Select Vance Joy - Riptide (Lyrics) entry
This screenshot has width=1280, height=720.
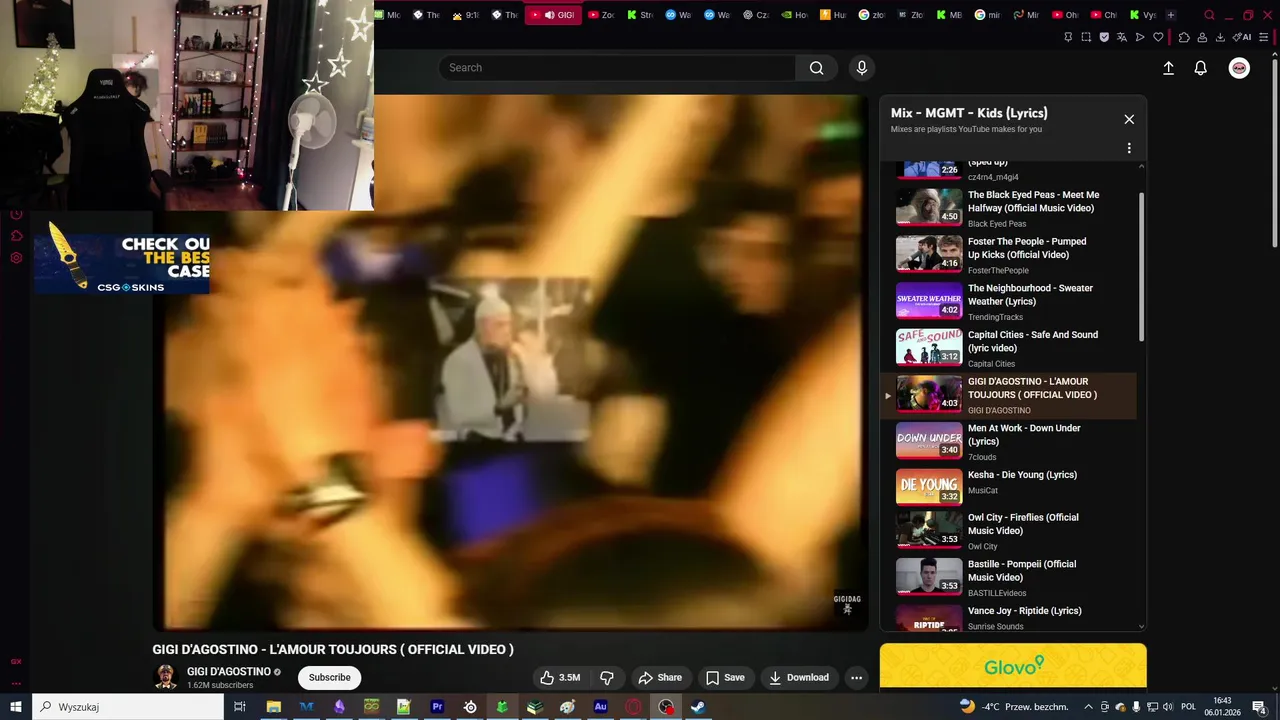coord(1010,618)
